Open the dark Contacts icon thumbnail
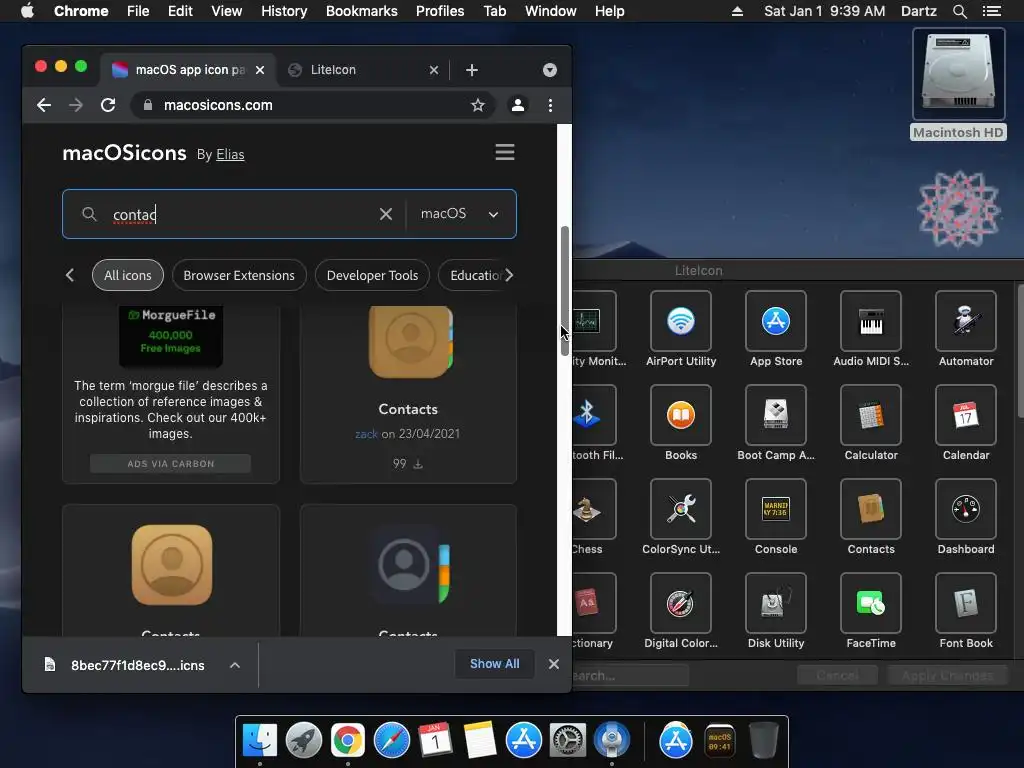1024x768 pixels. [x=409, y=565]
